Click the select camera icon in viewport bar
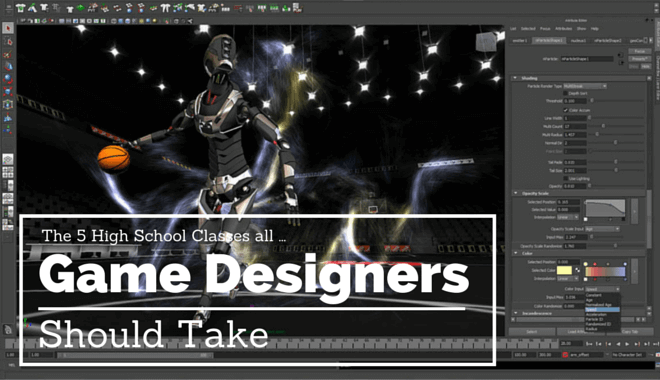The height and width of the screenshot is (380, 660). pos(24,21)
